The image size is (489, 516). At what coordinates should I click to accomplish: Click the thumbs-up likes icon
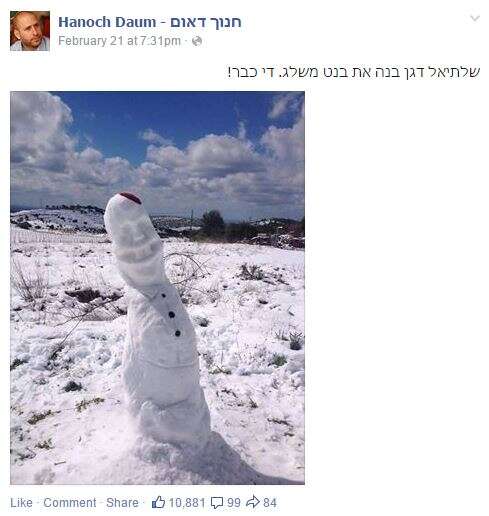point(158,502)
